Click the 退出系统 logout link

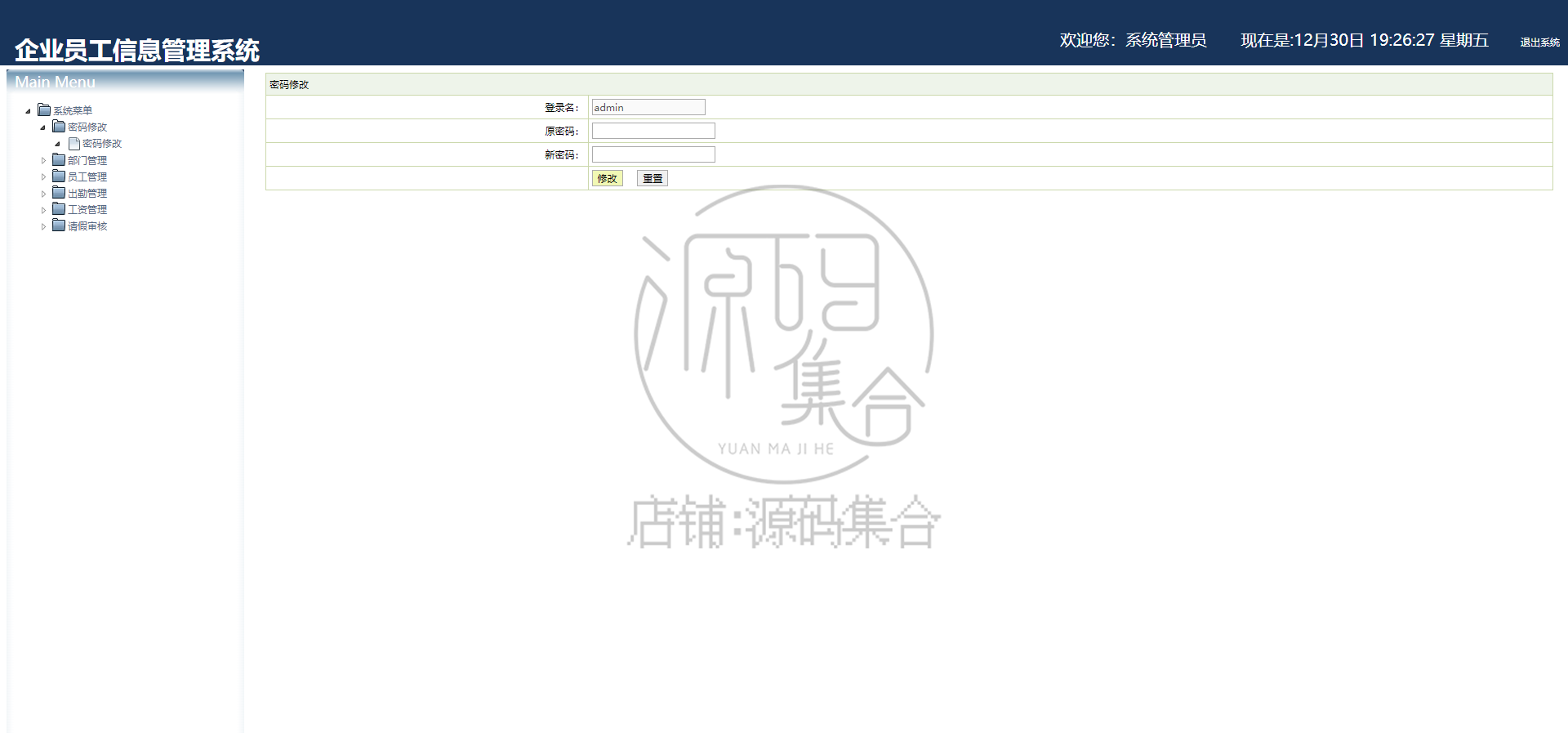pos(1539,42)
